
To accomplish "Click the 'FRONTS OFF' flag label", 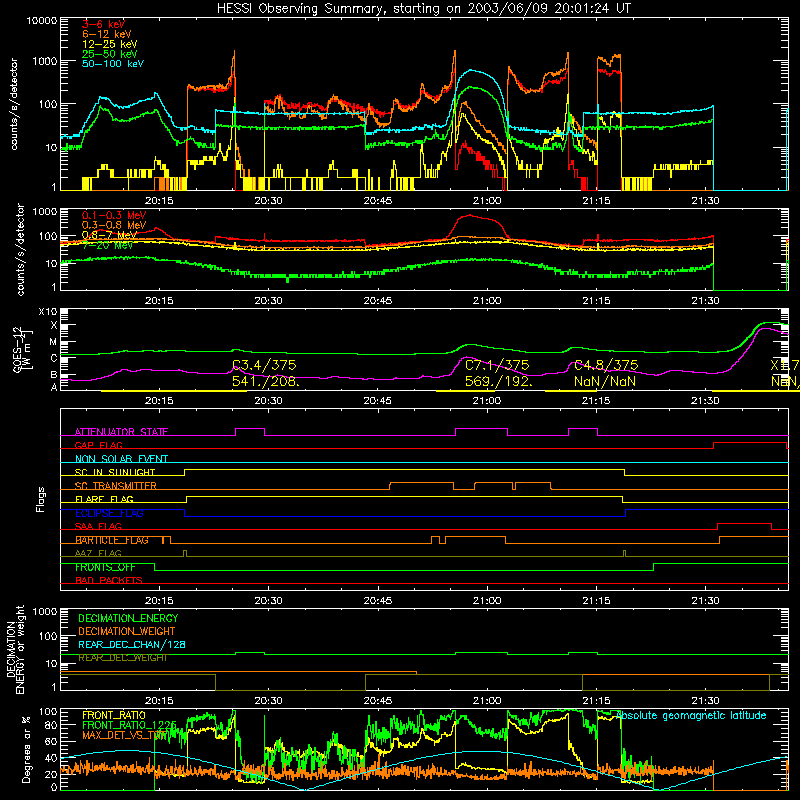I will (x=105, y=567).
